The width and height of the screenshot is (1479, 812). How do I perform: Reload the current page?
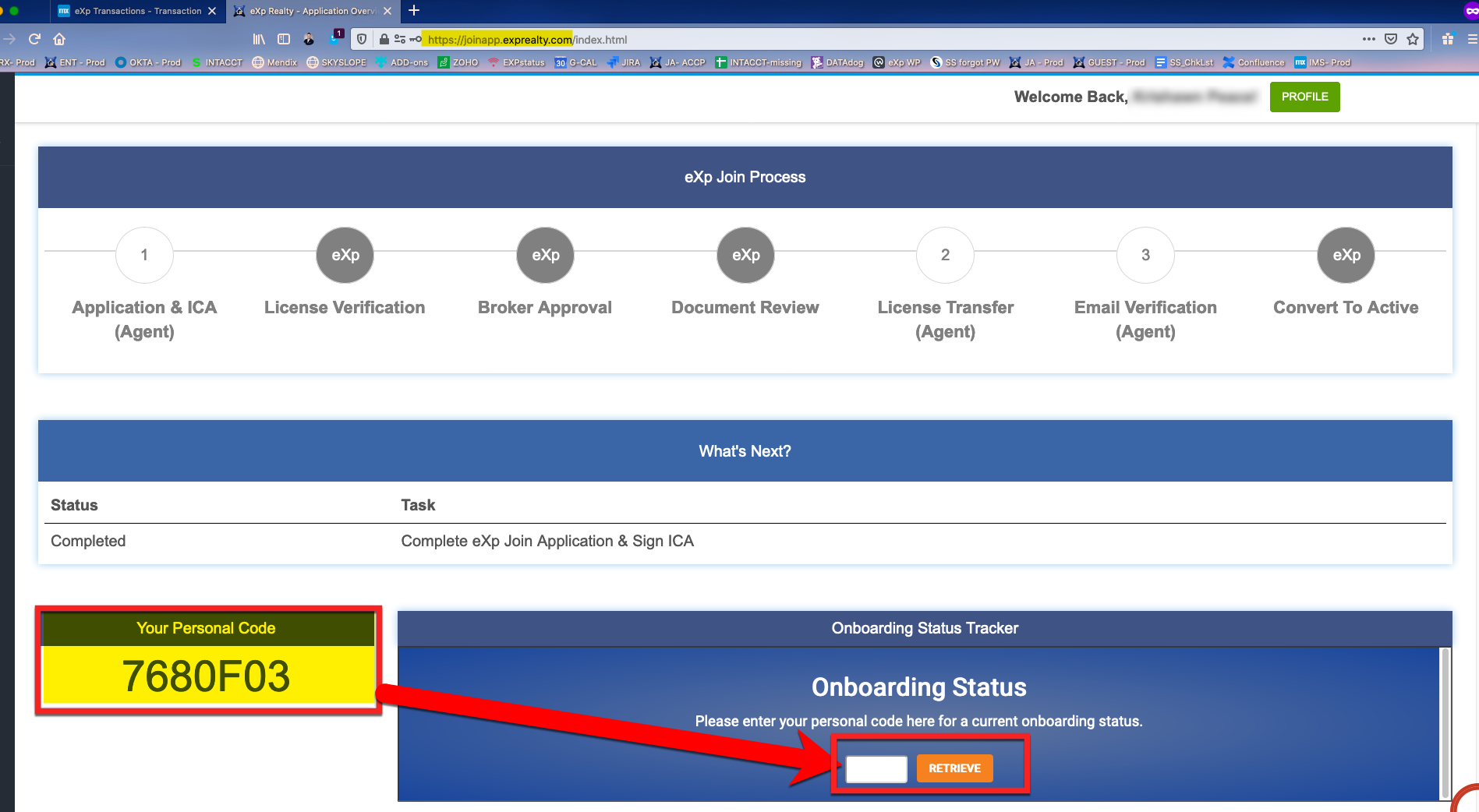click(34, 39)
